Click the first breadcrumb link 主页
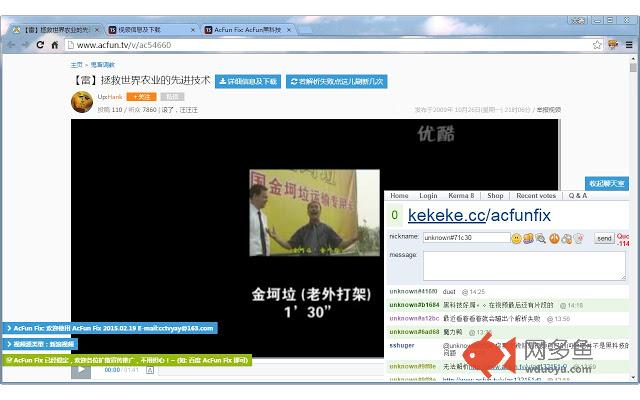Viewport: 640px width, 400px height. click(76, 65)
